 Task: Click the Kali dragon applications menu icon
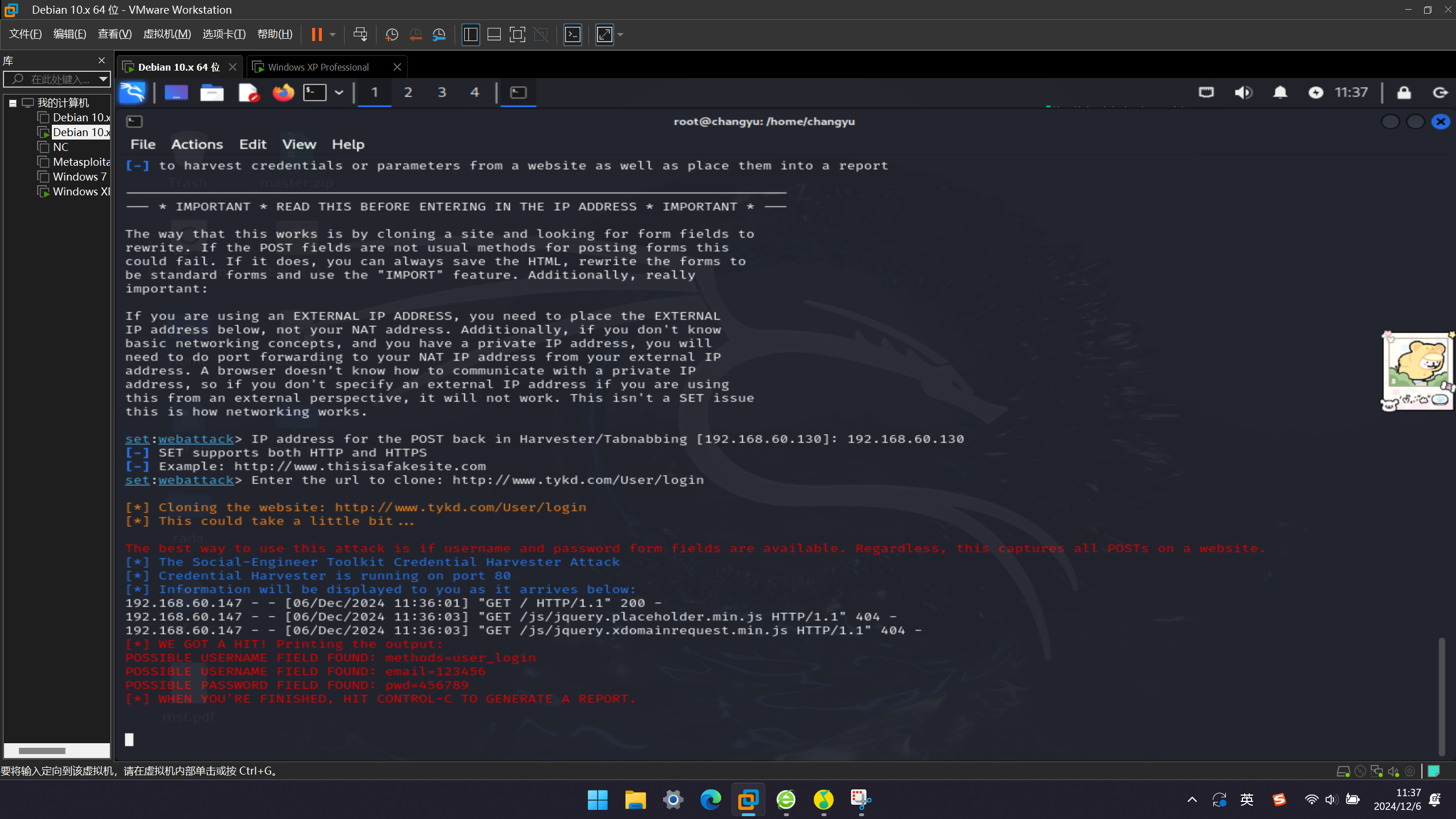pyautogui.click(x=132, y=92)
